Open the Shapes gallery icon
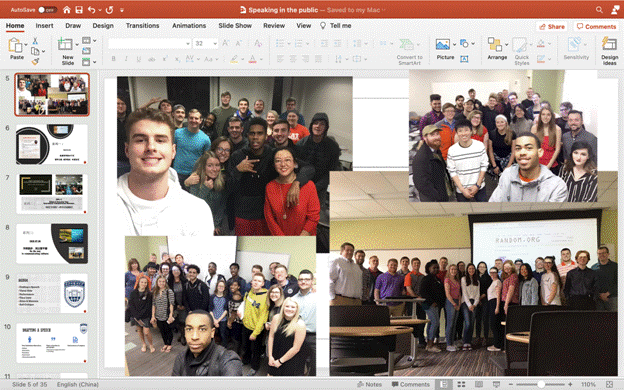Viewport: 624px width, 390px height. tap(464, 43)
